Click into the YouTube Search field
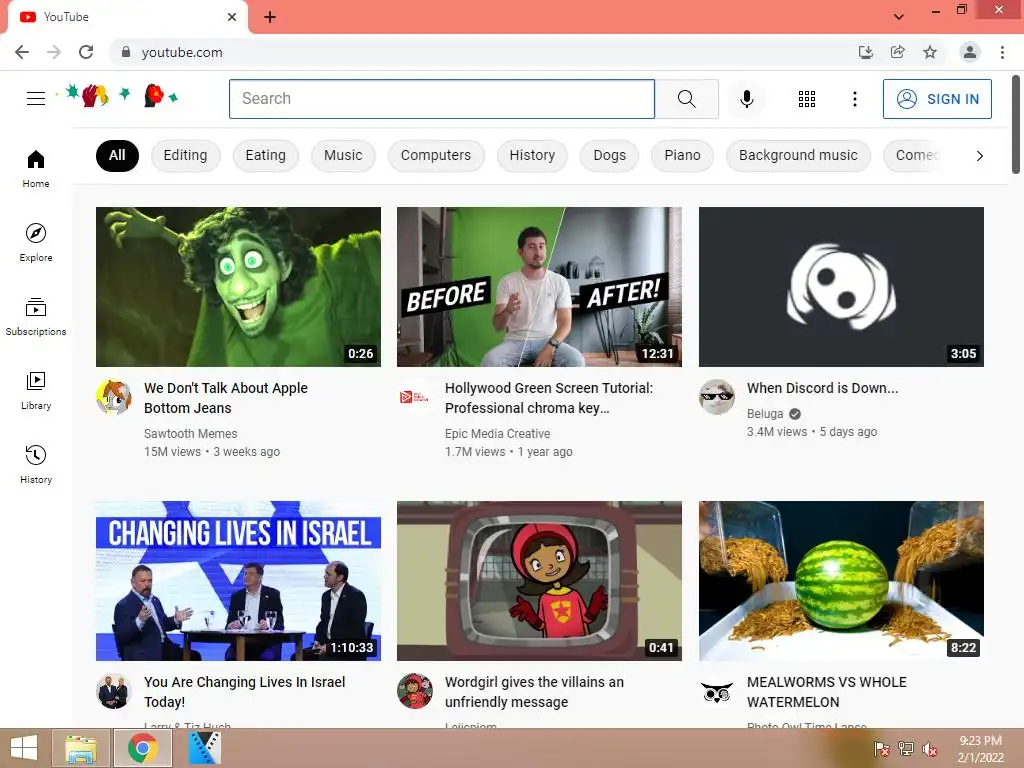The image size is (1024, 768). point(441,99)
